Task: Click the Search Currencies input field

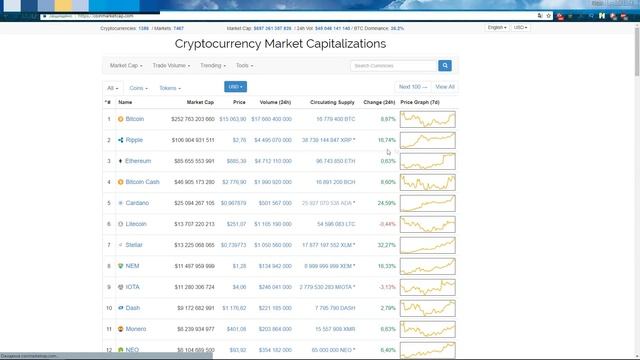Action: pos(394,65)
